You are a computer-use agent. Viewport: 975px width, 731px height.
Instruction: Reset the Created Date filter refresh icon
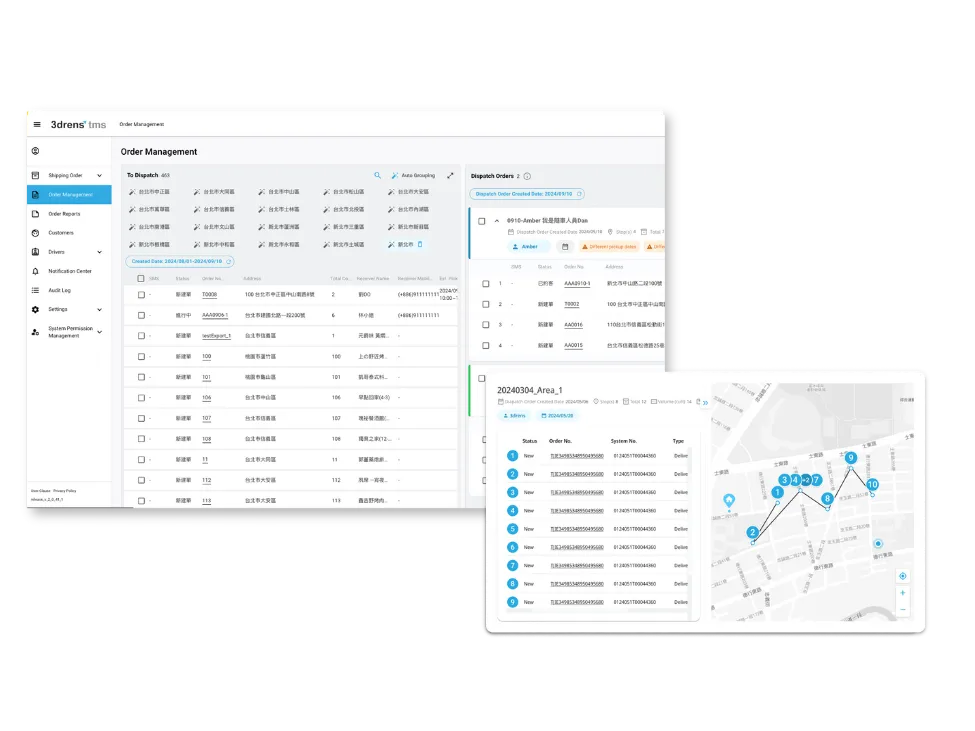229,261
